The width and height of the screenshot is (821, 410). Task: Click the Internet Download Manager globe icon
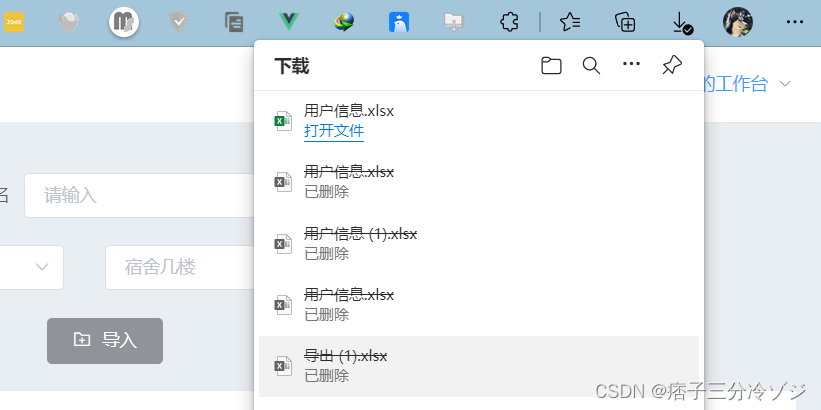[x=344, y=22]
